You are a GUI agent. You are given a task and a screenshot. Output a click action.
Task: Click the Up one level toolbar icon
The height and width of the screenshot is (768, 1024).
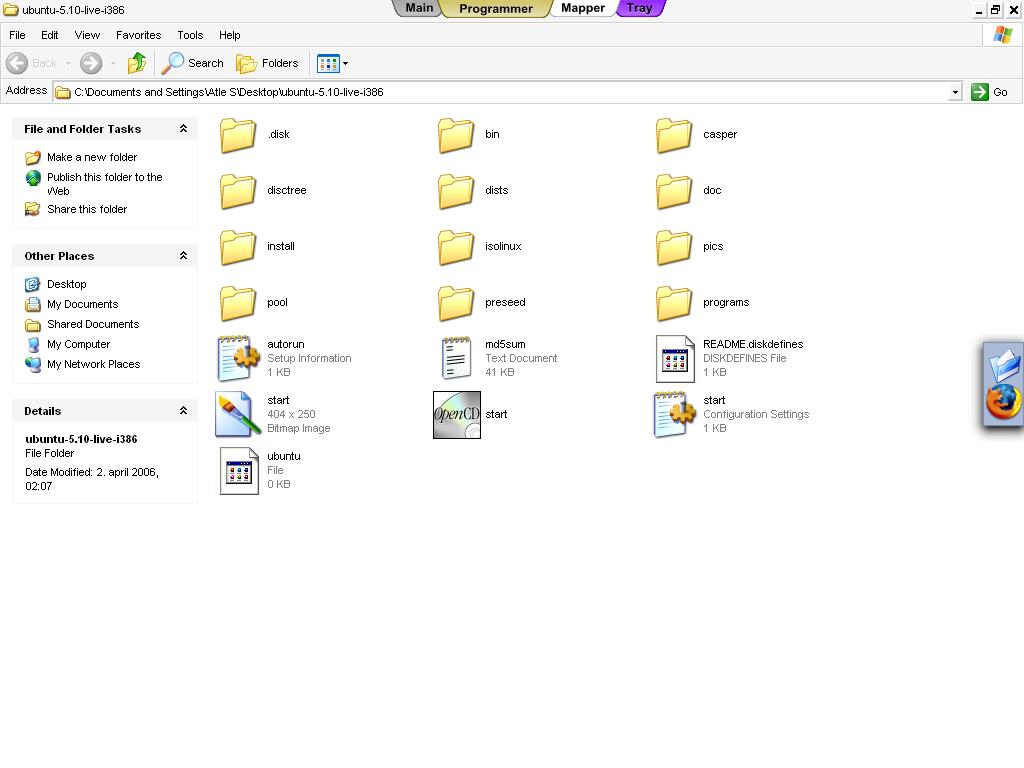pyautogui.click(x=136, y=63)
